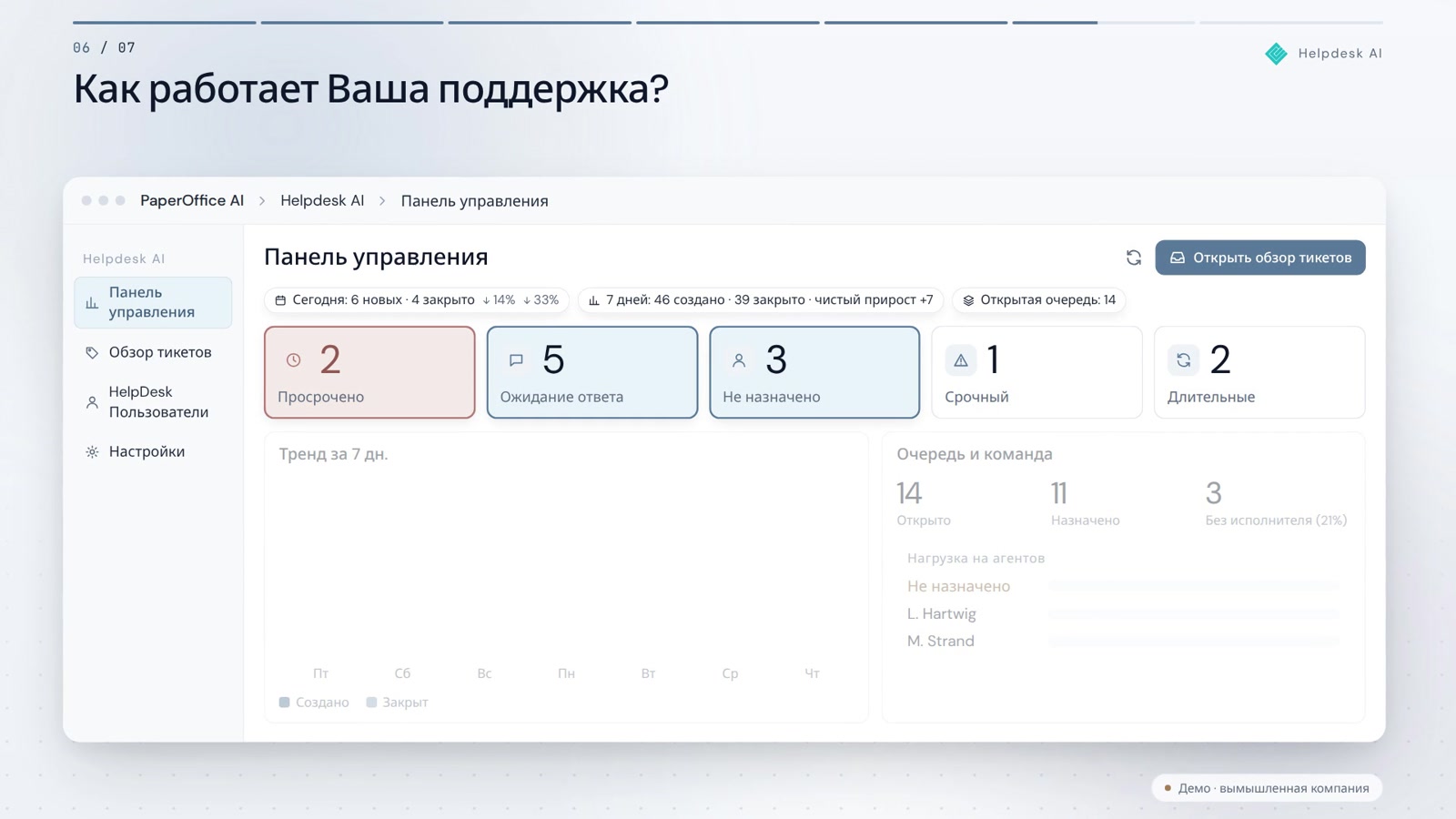Open 'Обзор тикетов' in the sidebar
Screen dimensions: 1456x819
coord(153,352)
